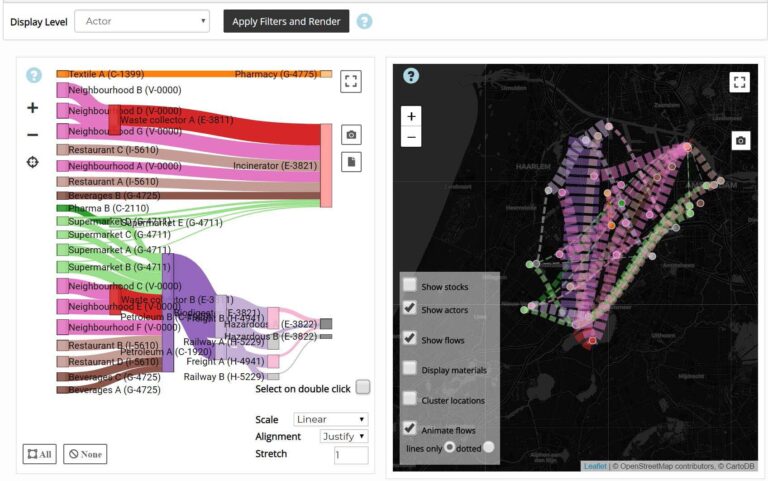The width and height of the screenshot is (768, 481).
Task: Uncheck the Show actors checkbox
Action: (x=410, y=308)
